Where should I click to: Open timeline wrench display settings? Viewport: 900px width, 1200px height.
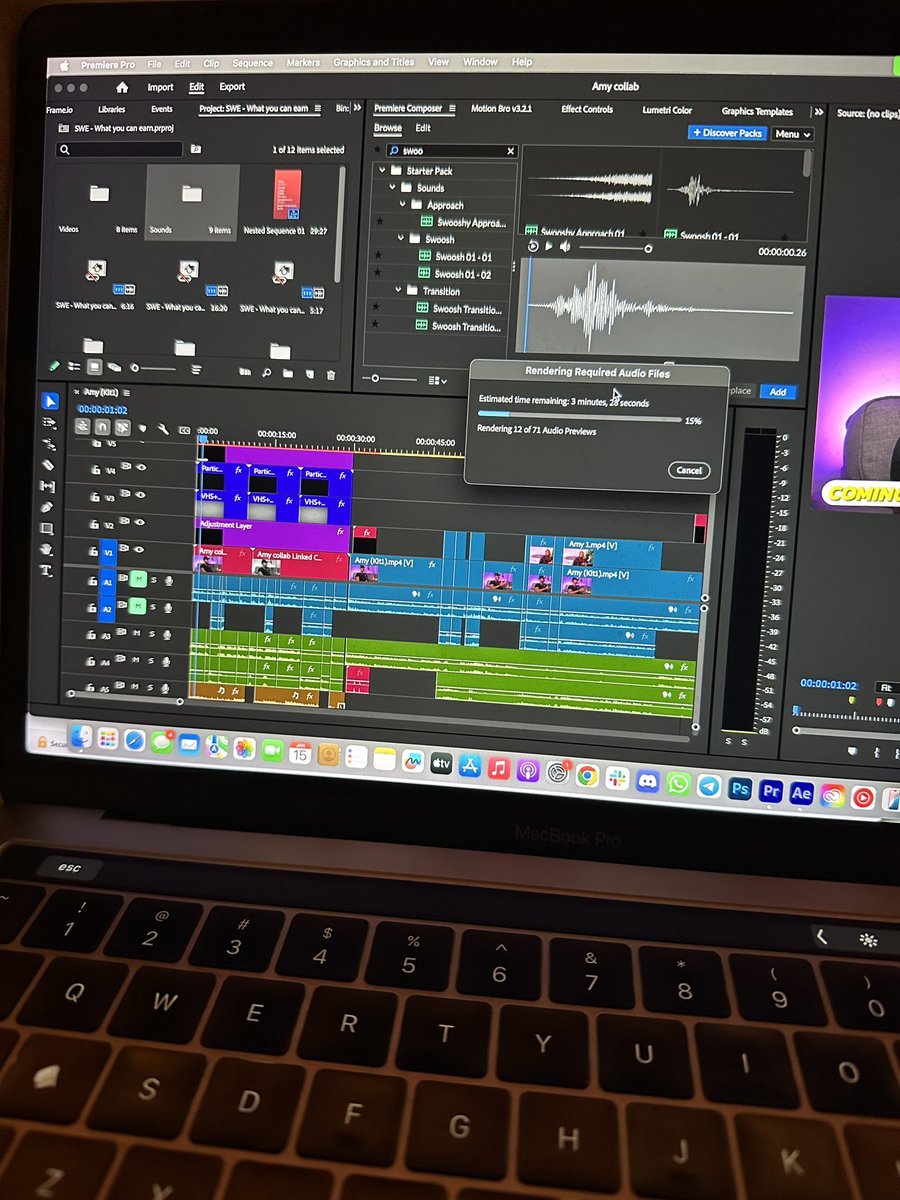pos(162,429)
